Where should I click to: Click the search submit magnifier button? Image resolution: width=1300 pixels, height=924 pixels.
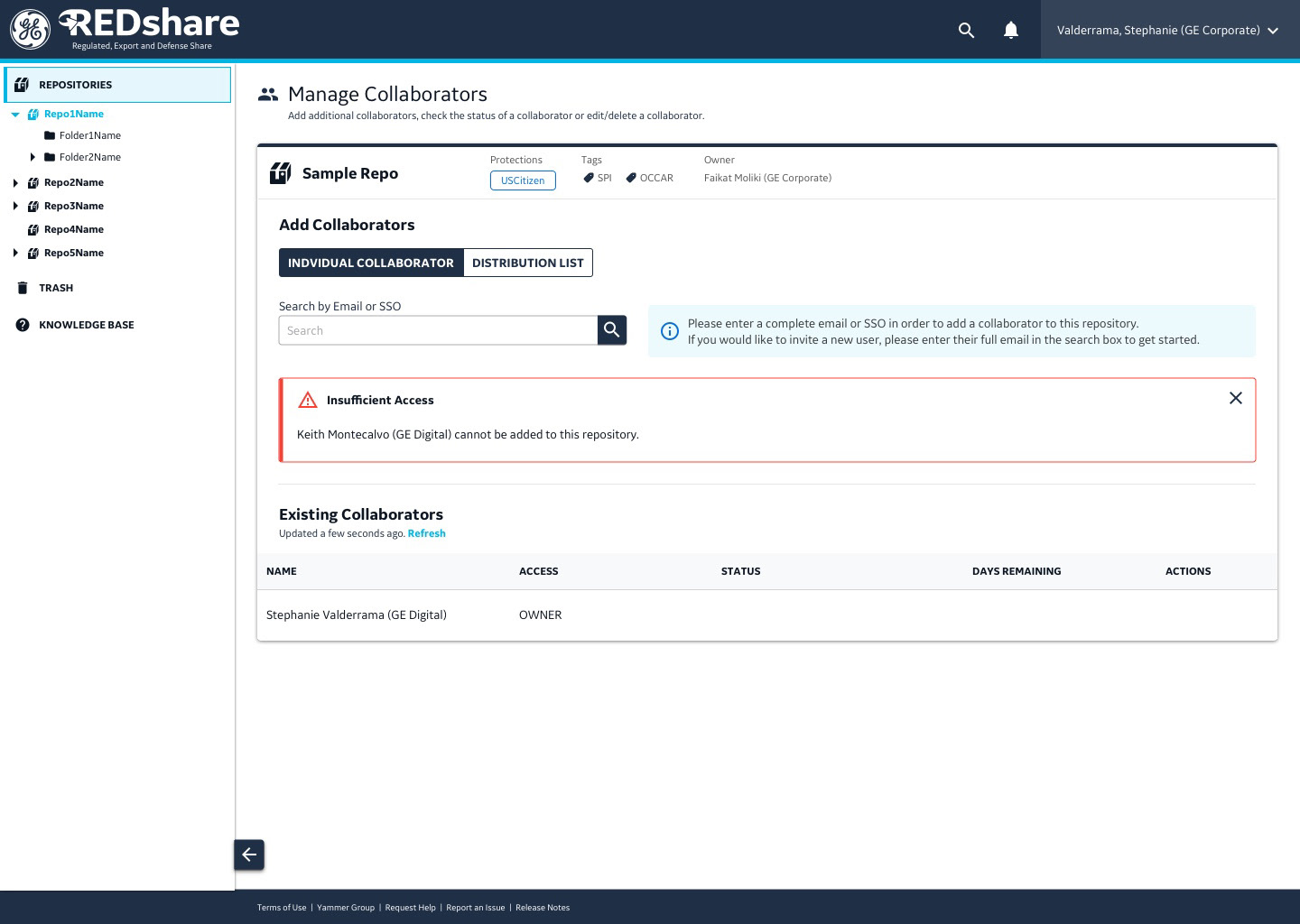click(612, 330)
